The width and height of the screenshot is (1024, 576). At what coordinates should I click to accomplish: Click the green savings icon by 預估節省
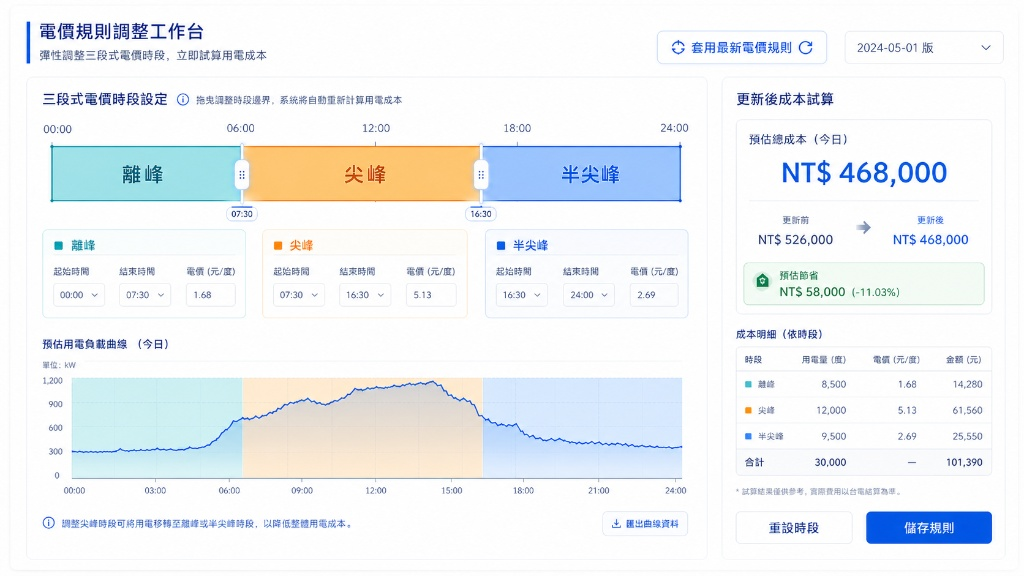coord(762,281)
